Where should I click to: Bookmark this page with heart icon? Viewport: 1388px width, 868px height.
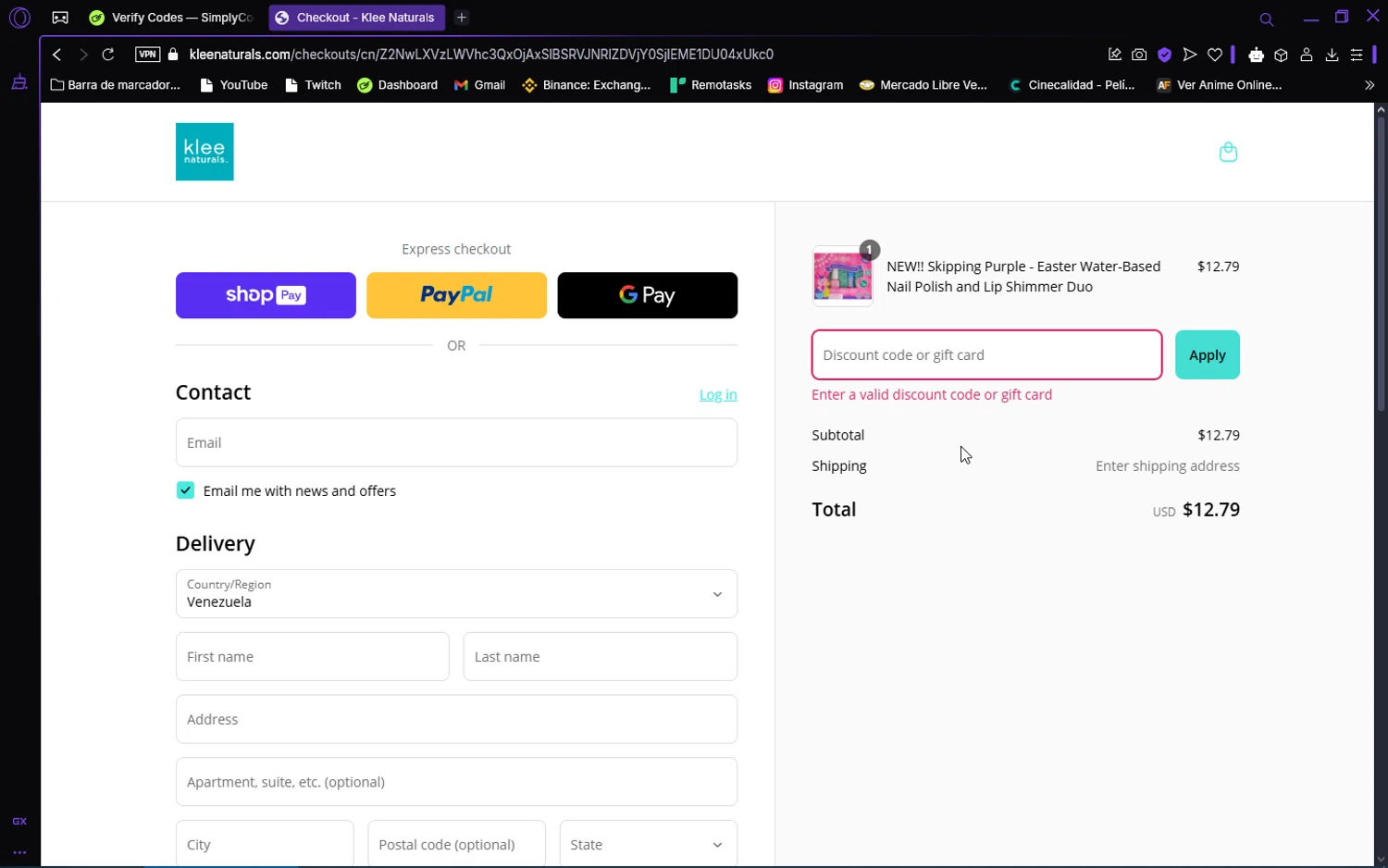click(1215, 55)
